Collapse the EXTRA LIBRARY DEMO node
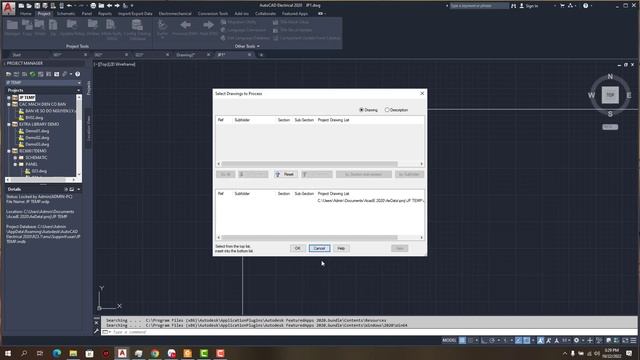 click(9, 124)
